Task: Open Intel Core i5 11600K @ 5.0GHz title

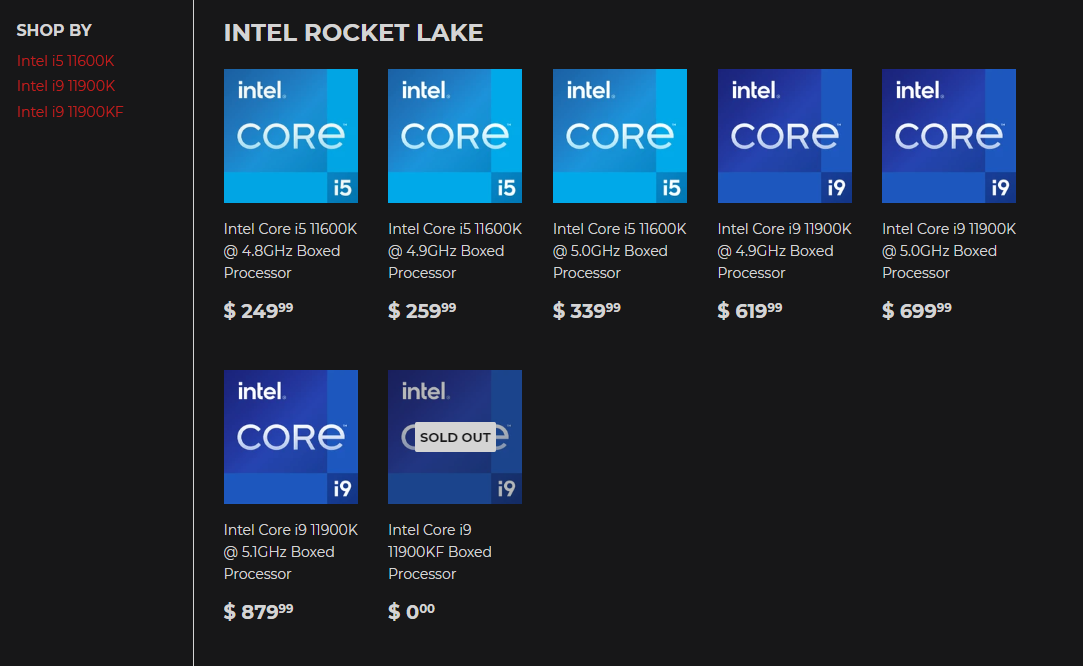Action: click(619, 251)
